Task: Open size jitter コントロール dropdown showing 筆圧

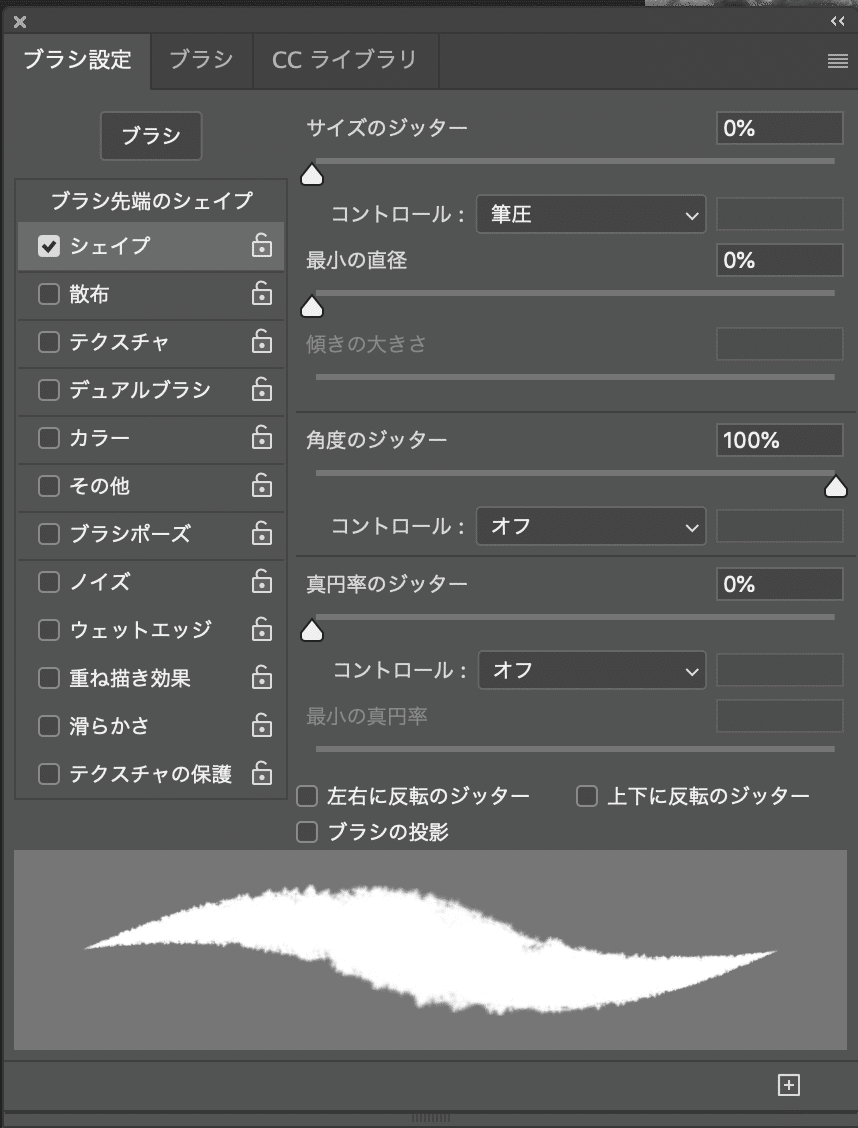Action: pyautogui.click(x=591, y=214)
